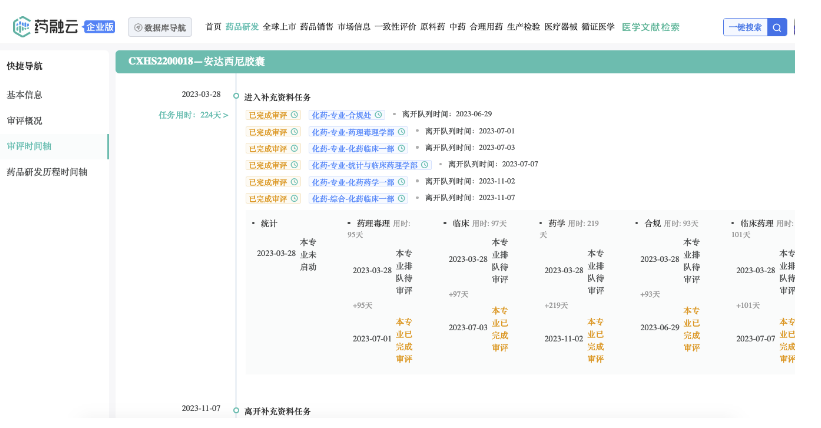This screenshot has height=428, width=821.
Task: Open the 数据库导航 database navigation button
Action: point(160,27)
